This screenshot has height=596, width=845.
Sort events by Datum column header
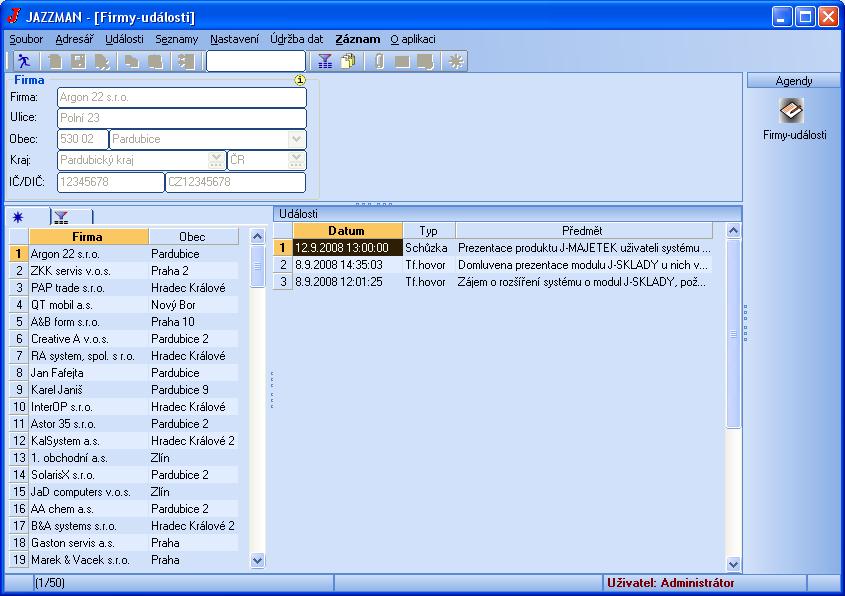(348, 231)
